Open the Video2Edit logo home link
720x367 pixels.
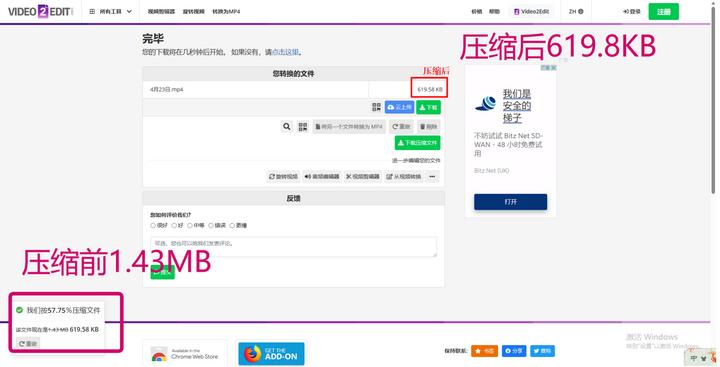pyautogui.click(x=40, y=11)
